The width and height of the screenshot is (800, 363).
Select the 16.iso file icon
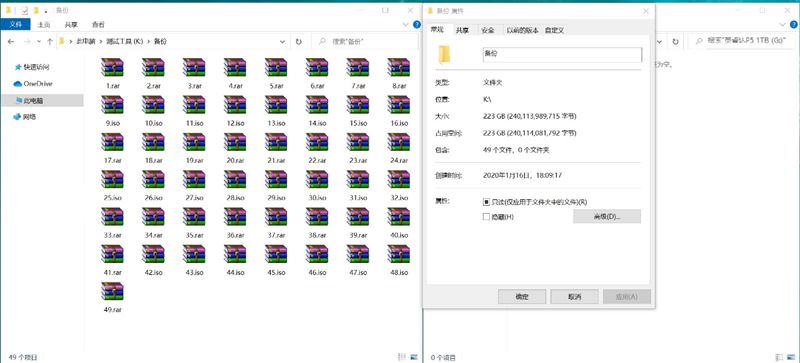click(x=398, y=105)
